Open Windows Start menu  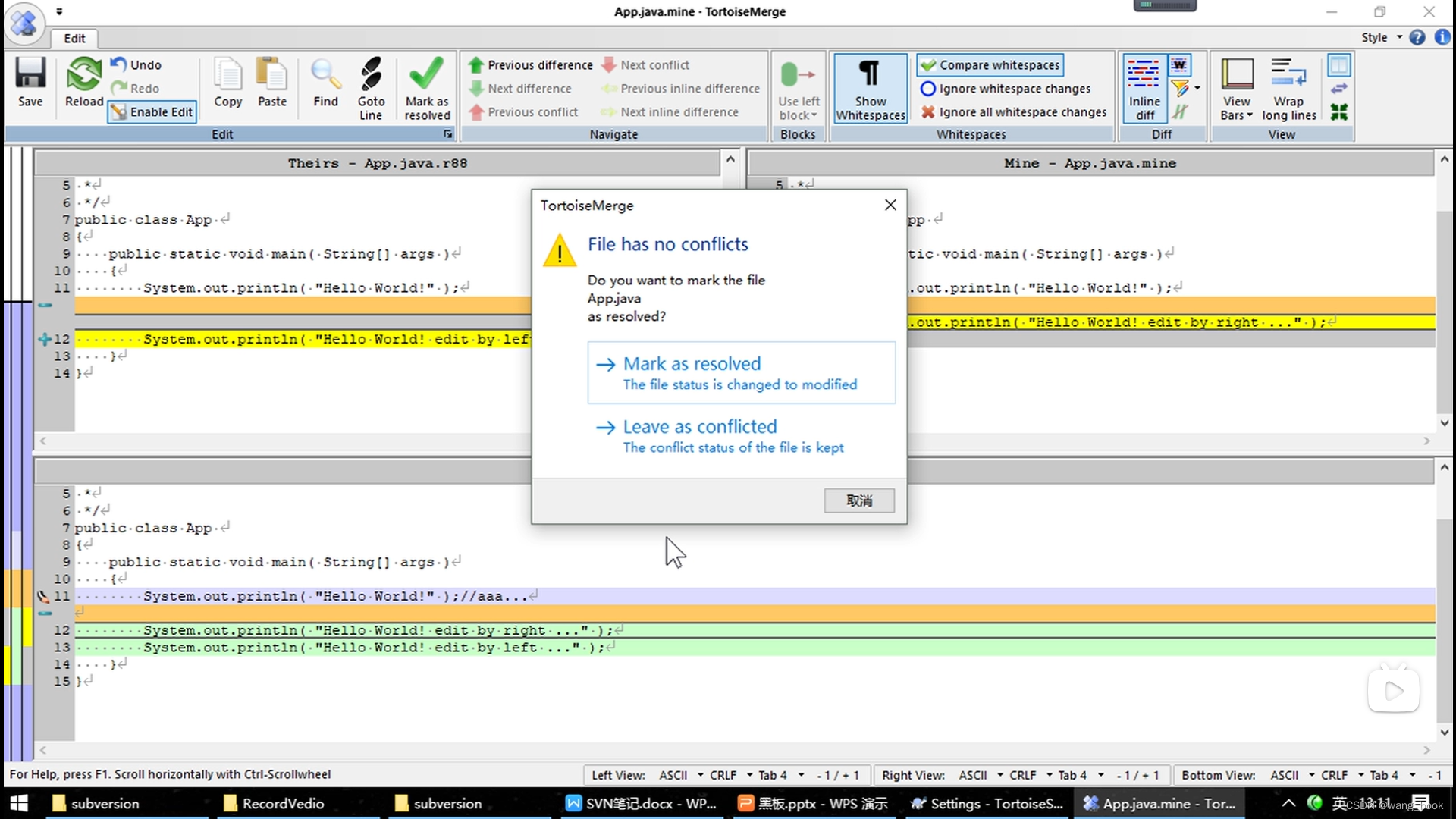point(18,803)
